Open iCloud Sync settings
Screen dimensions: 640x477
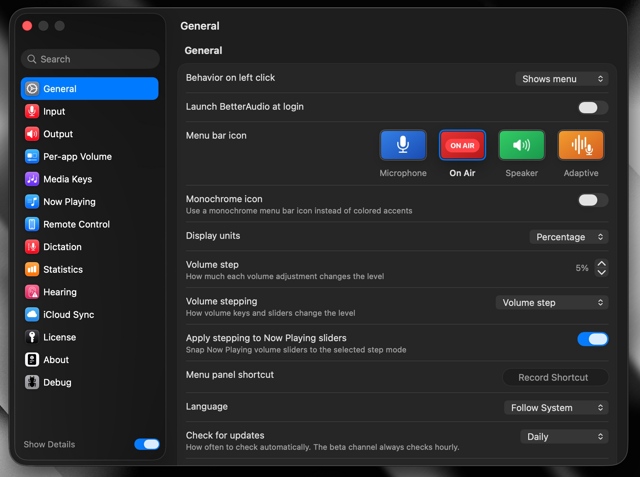[89, 314]
